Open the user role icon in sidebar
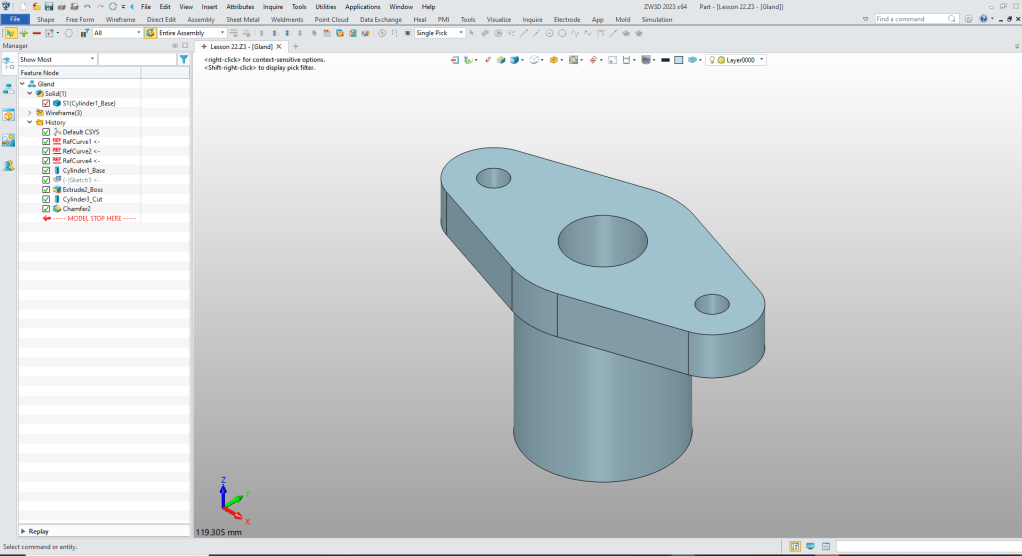Screen dimensions: 1022x556 click(x=8, y=166)
